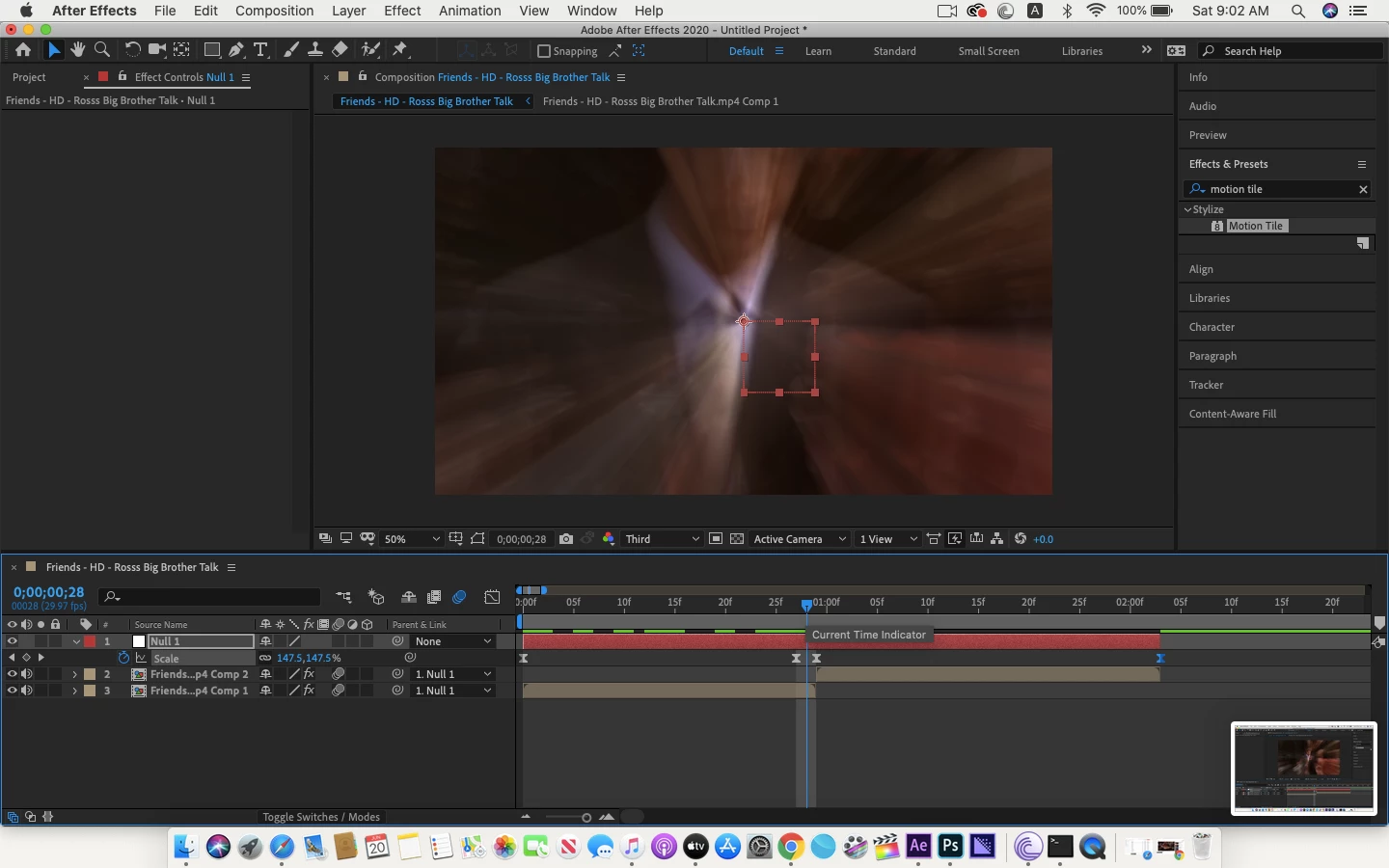Image resolution: width=1389 pixels, height=868 pixels.
Task: Select the Rotation tool
Action: pos(133,50)
